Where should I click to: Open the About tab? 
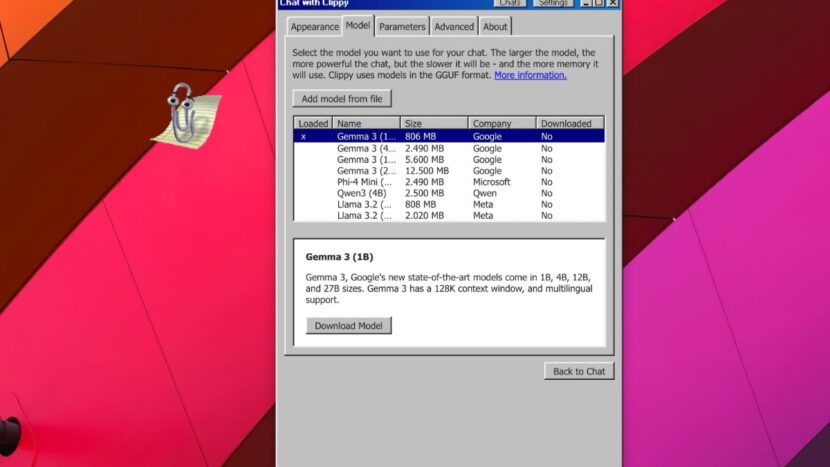495,26
